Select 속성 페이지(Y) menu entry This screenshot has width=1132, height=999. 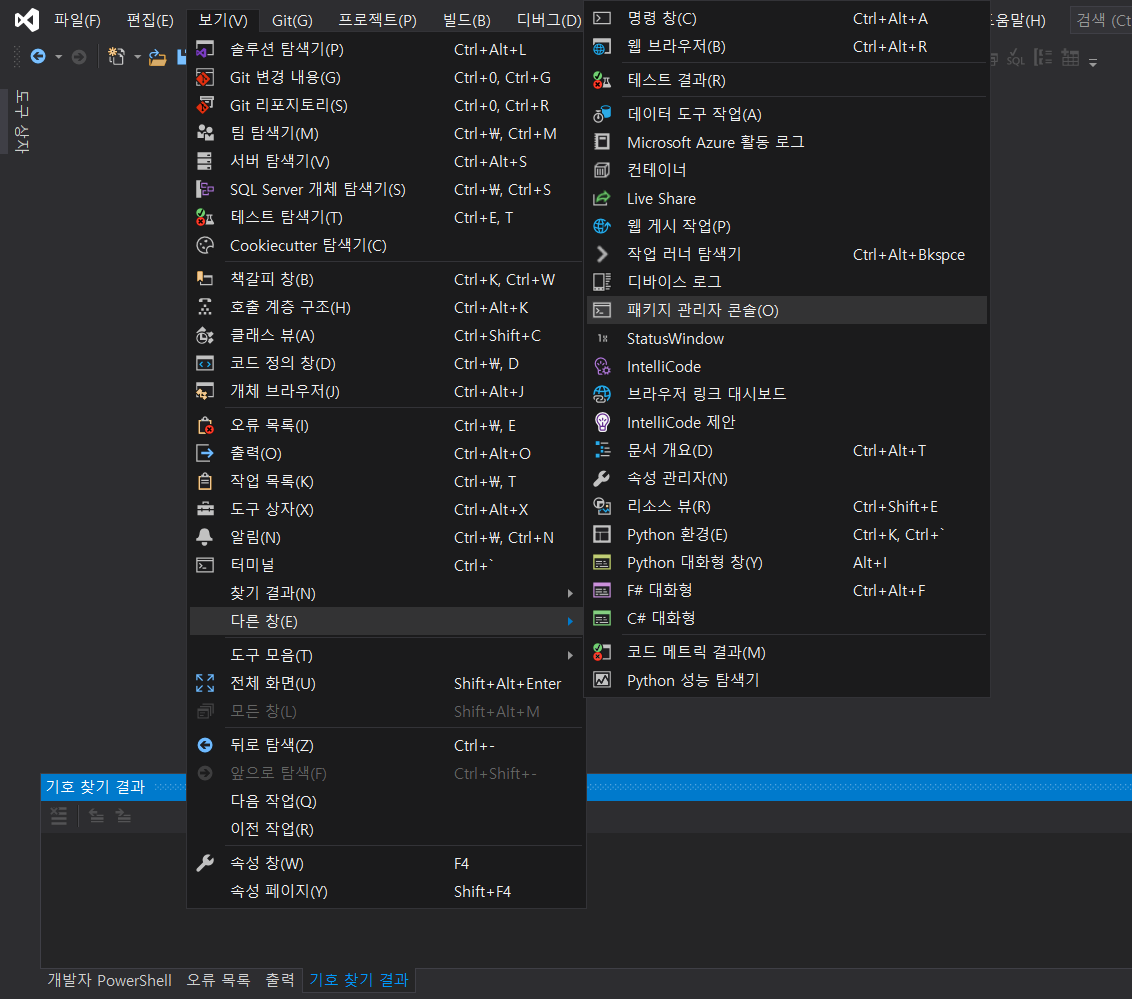pyautogui.click(x=386, y=891)
